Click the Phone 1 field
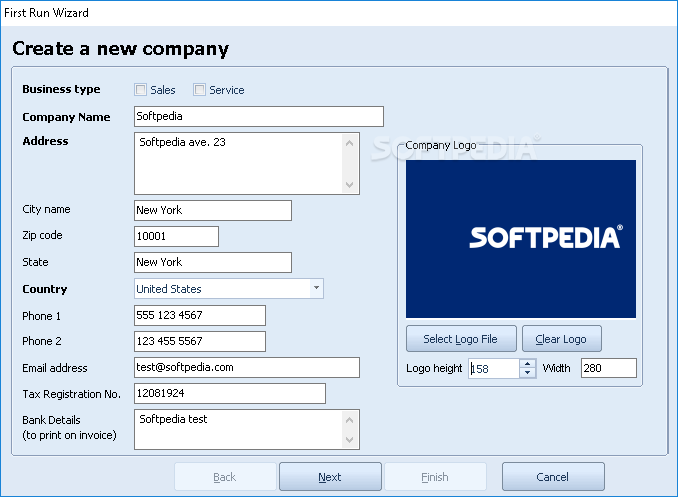 200,315
